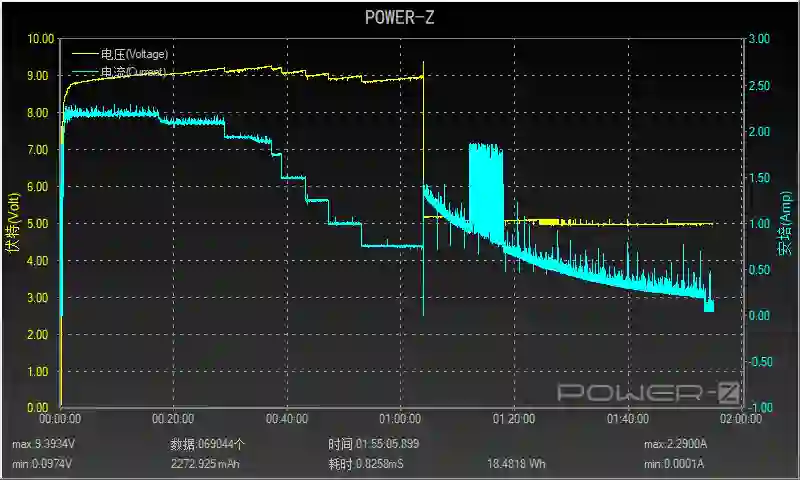Click the 00:40:00 time axis label
The width and height of the screenshot is (800, 480).
(x=287, y=419)
